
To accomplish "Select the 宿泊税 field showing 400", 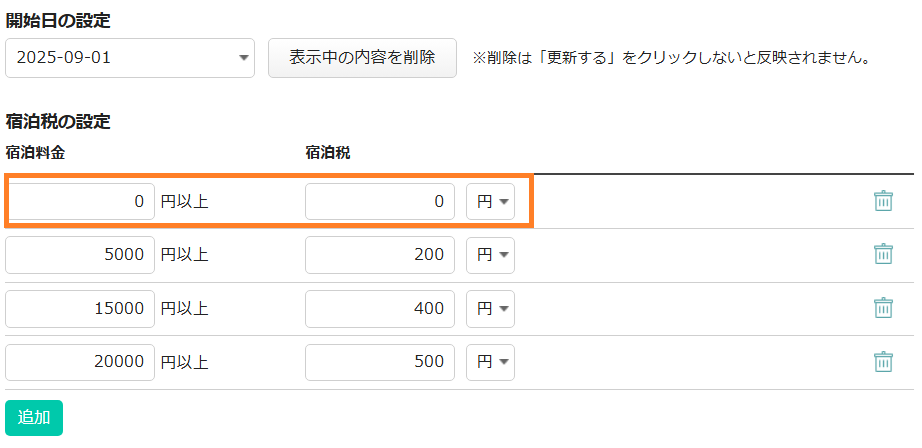I will tap(380, 309).
